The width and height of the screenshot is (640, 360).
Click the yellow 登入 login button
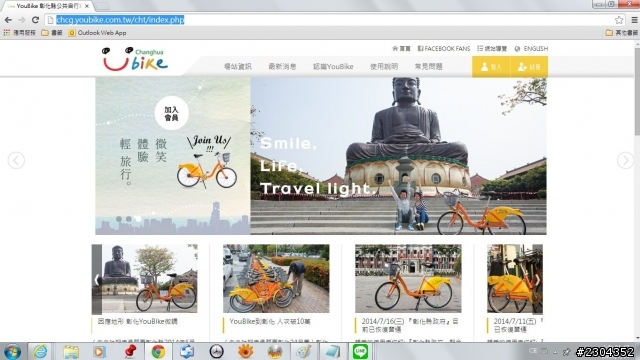491,67
